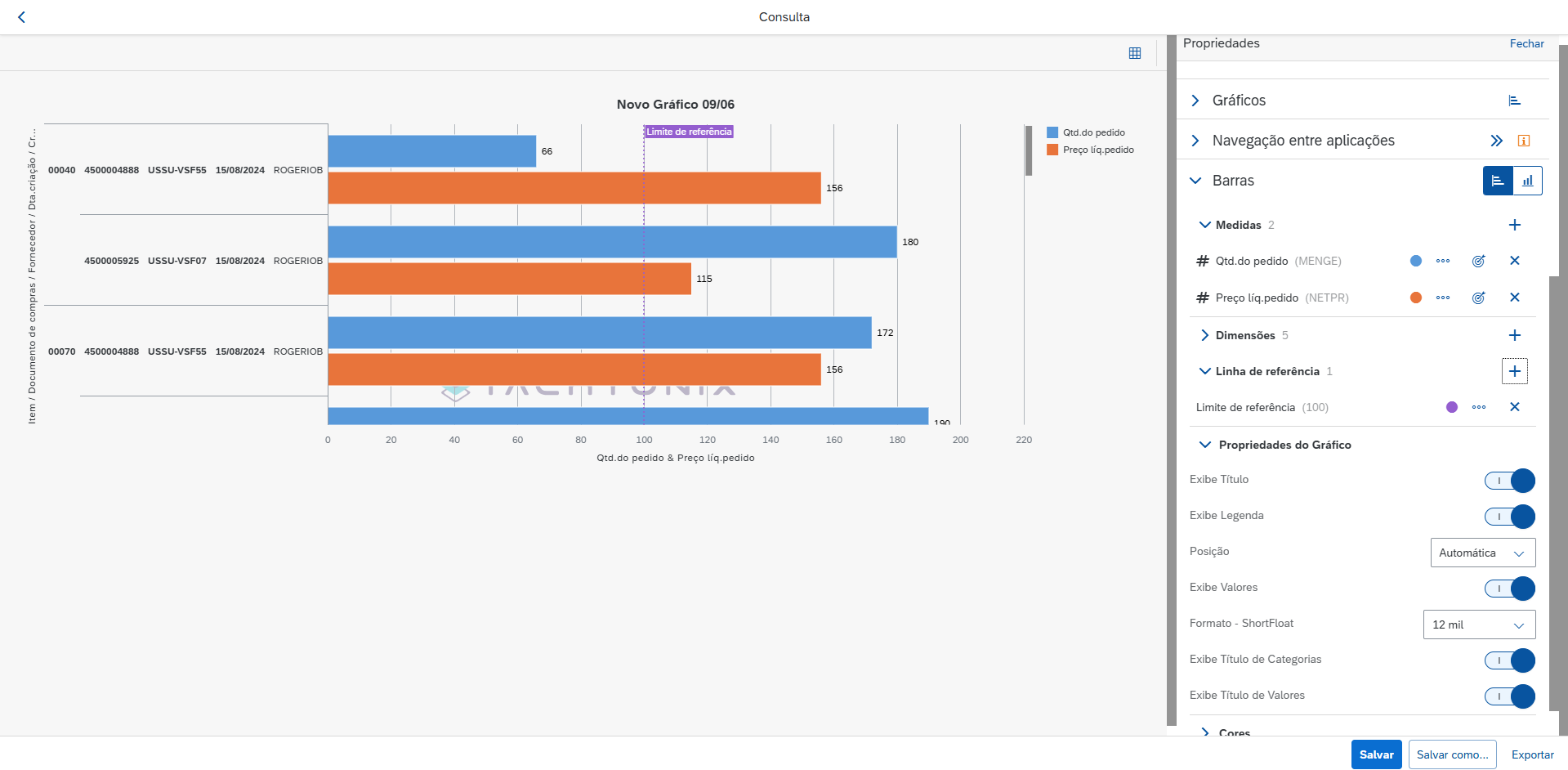This screenshot has width=1568, height=770.
Task: Click the back arrow icon
Action: (22, 17)
